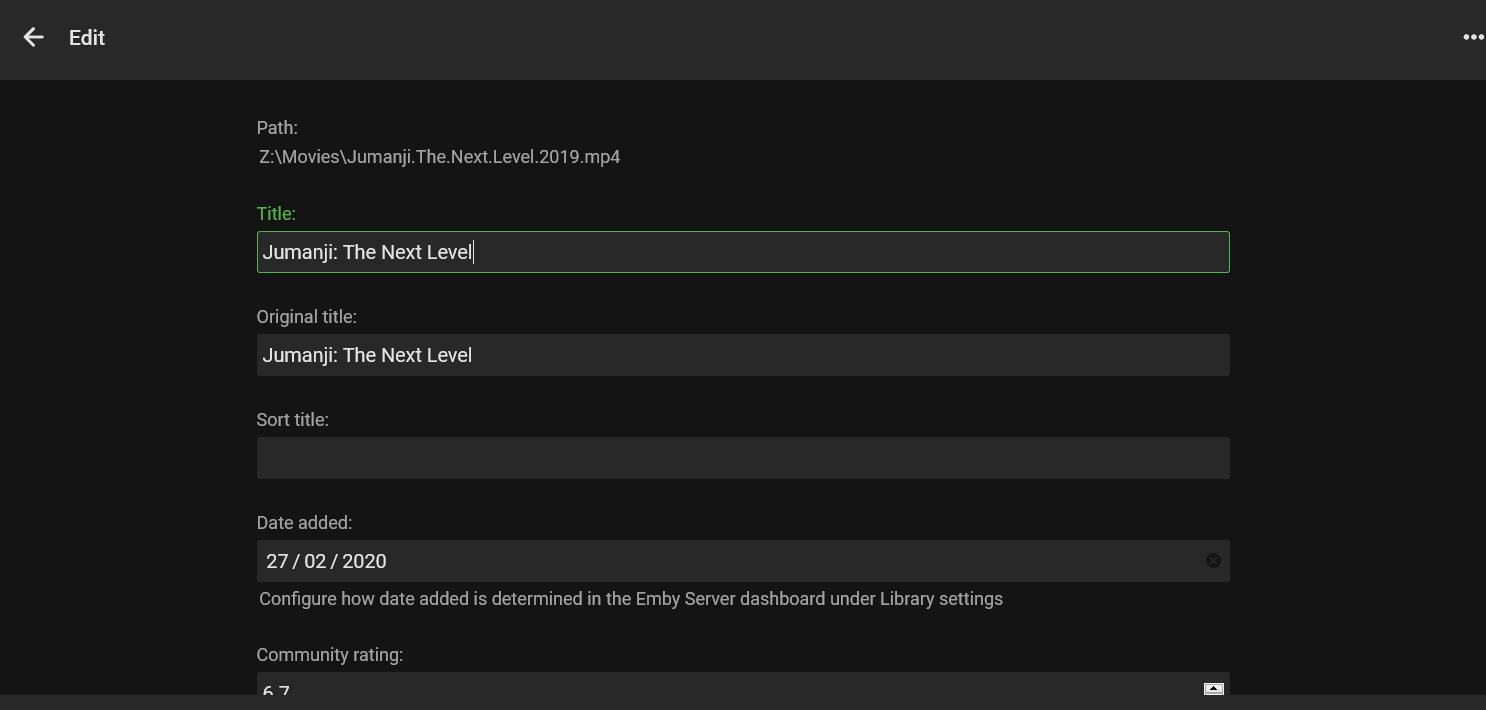Image resolution: width=1486 pixels, height=710 pixels.
Task: Open the three-dot more options menu
Action: [1472, 38]
